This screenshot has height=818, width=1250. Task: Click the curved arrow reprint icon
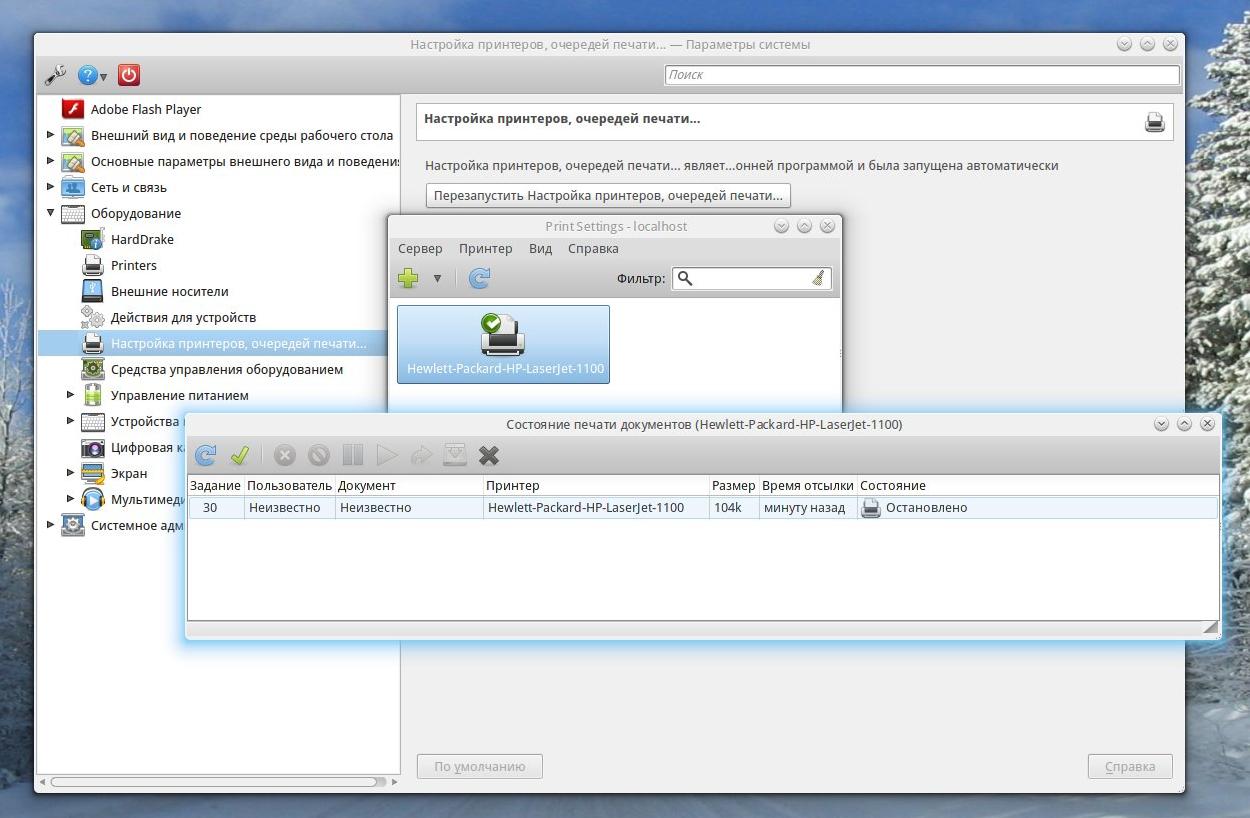coord(421,455)
